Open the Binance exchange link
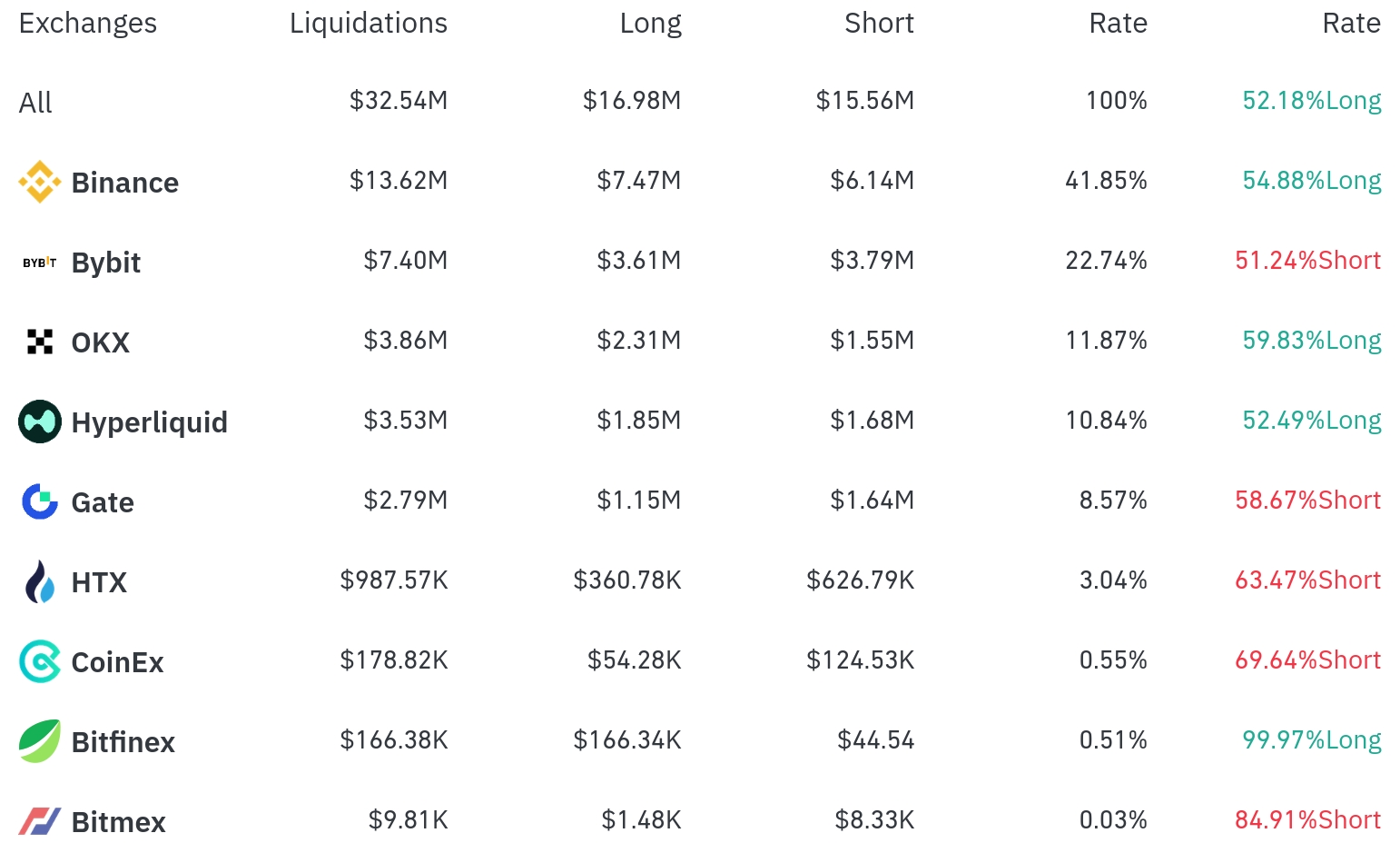Screen dimensions: 1400x843 pyautogui.click(x=124, y=183)
